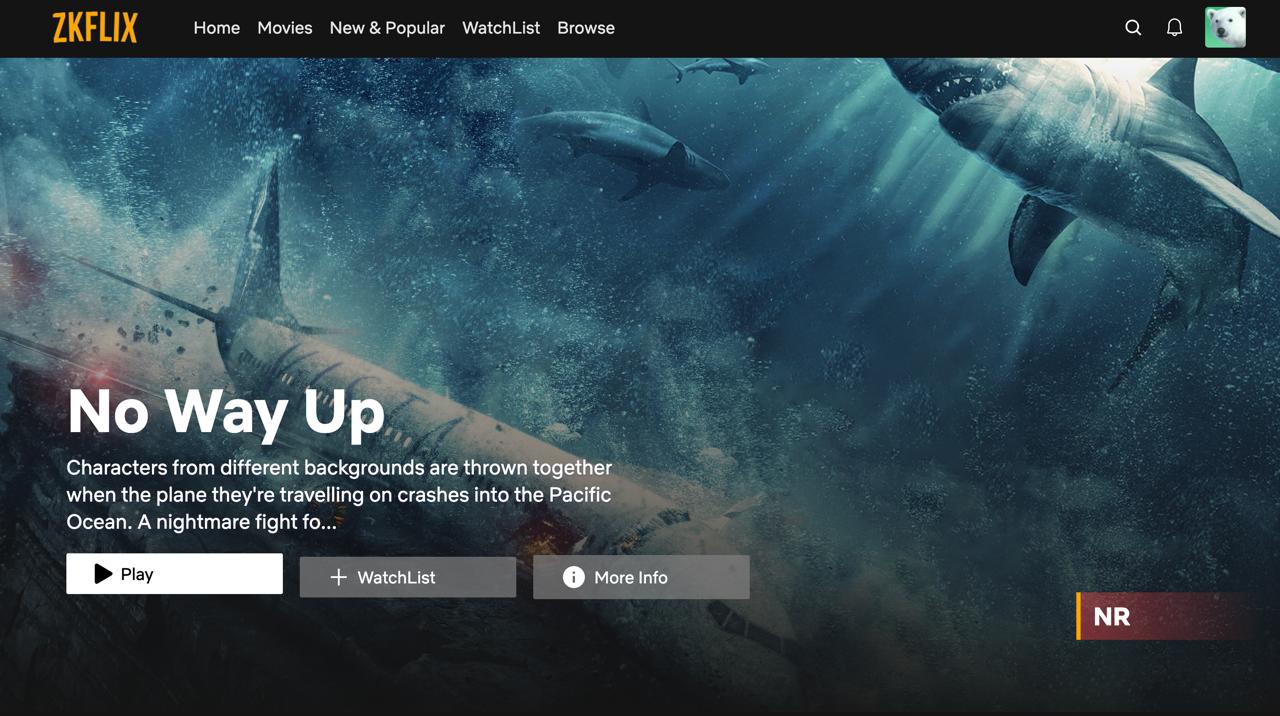1280x716 pixels.
Task: Click the ZKFLIX logo
Action: pos(95,28)
